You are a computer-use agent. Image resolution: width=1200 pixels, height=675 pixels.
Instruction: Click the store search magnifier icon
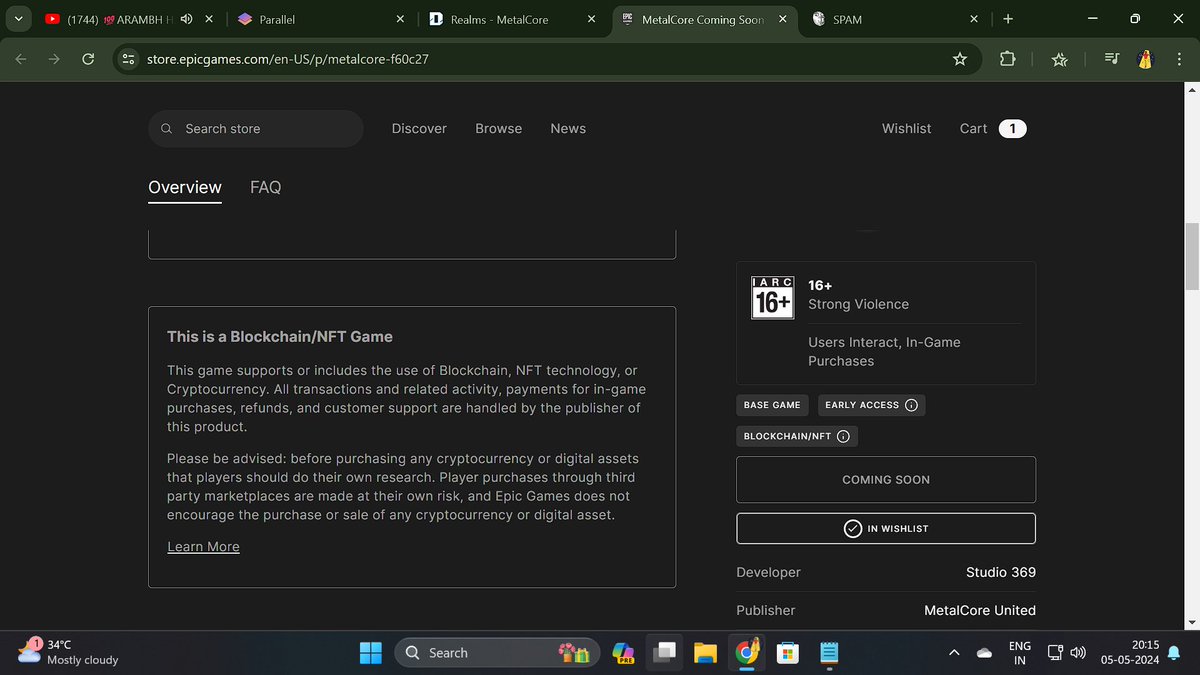click(x=165, y=129)
